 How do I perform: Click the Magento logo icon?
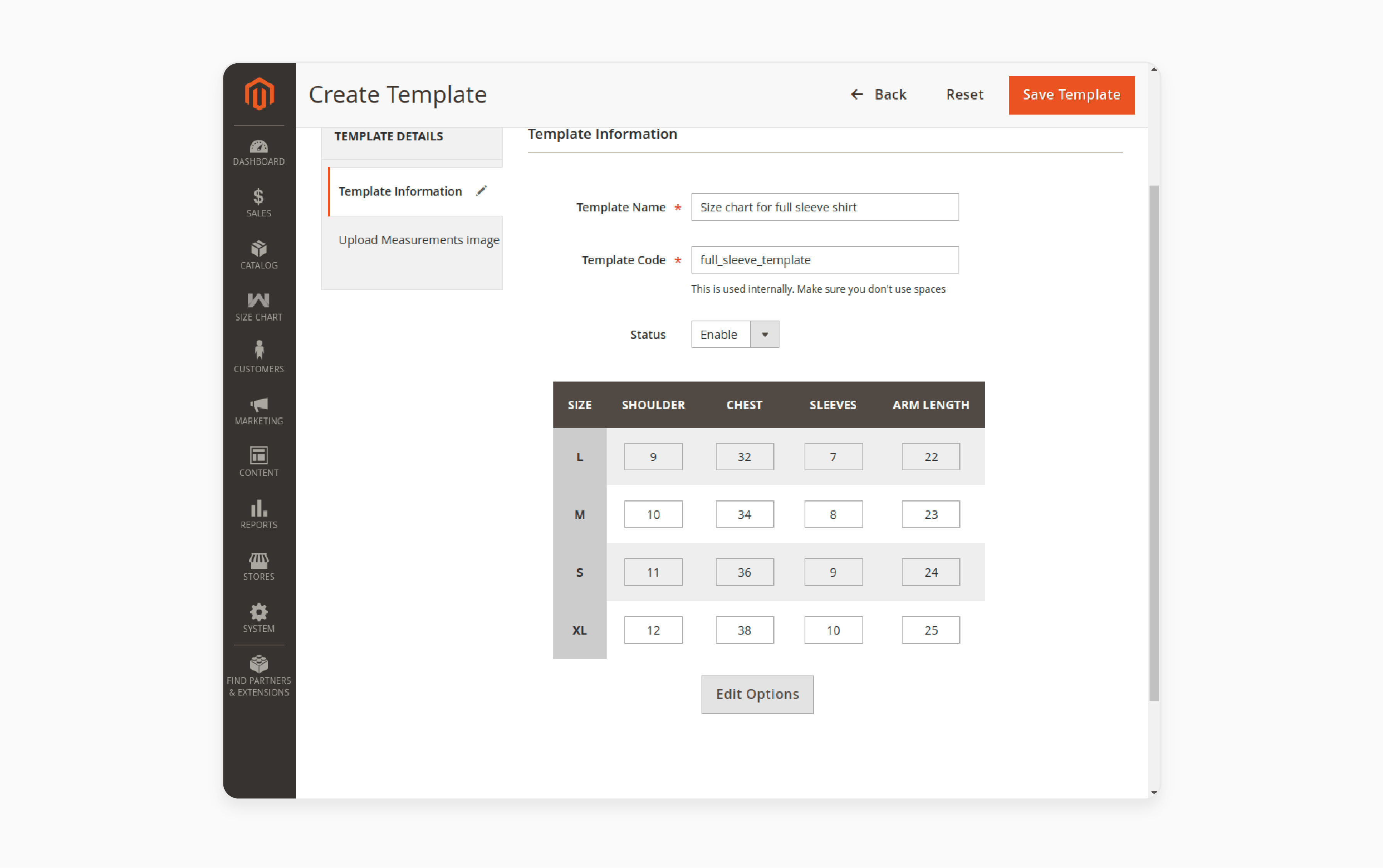tap(259, 94)
